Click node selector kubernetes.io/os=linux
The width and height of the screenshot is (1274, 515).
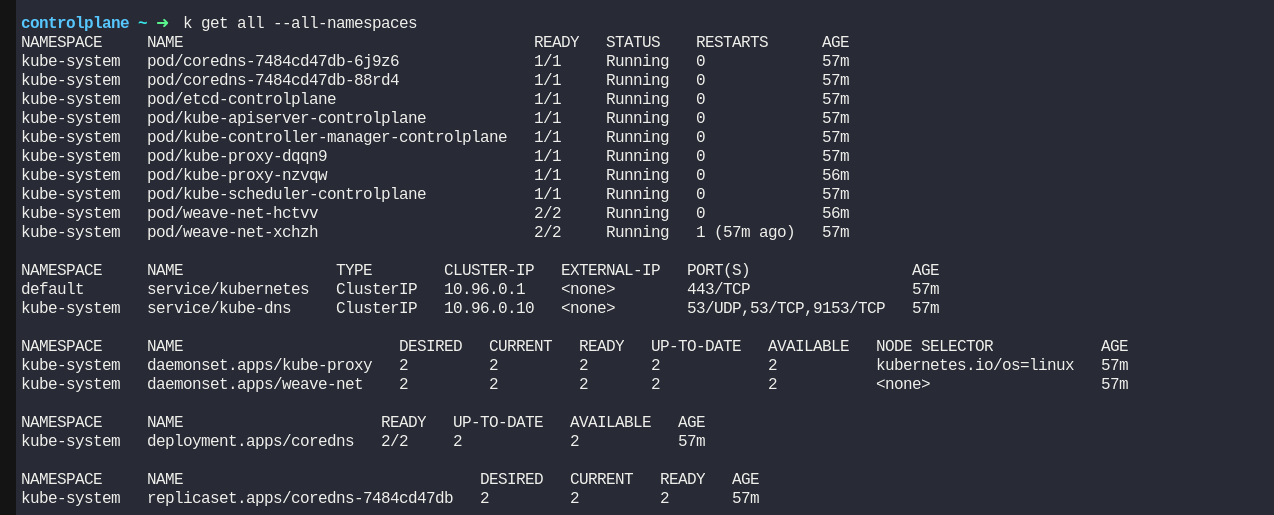coord(975,365)
